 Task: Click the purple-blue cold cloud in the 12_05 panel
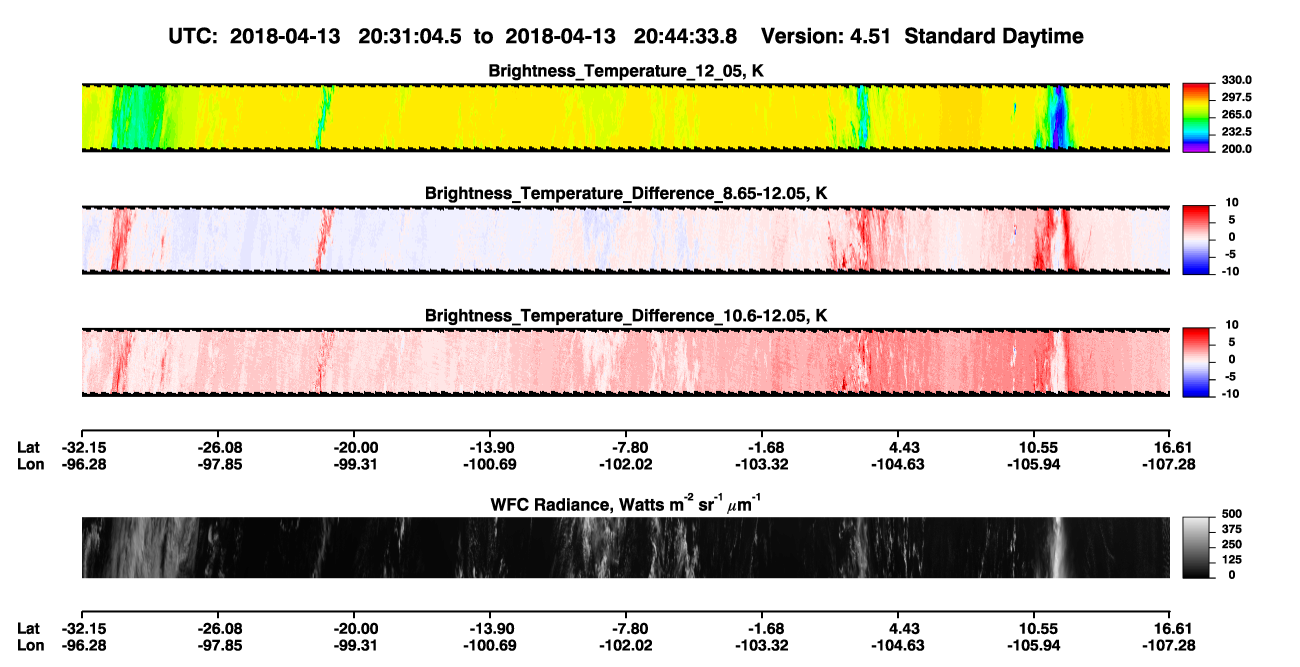pyautogui.click(x=1058, y=118)
